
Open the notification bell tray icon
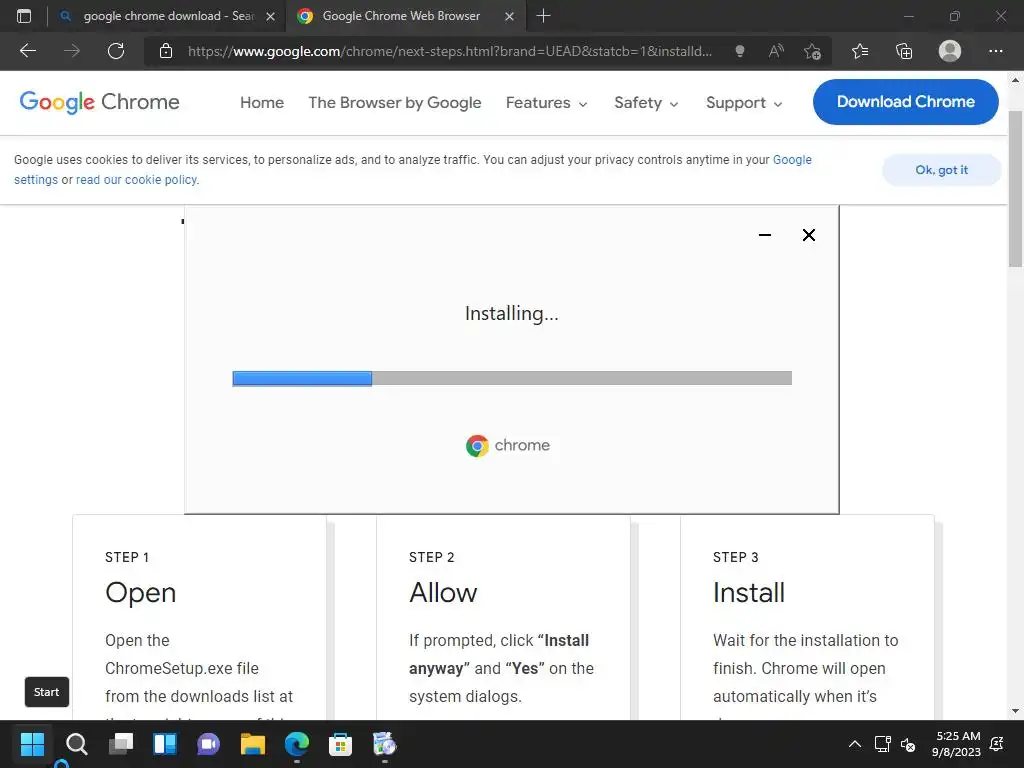[997, 744]
